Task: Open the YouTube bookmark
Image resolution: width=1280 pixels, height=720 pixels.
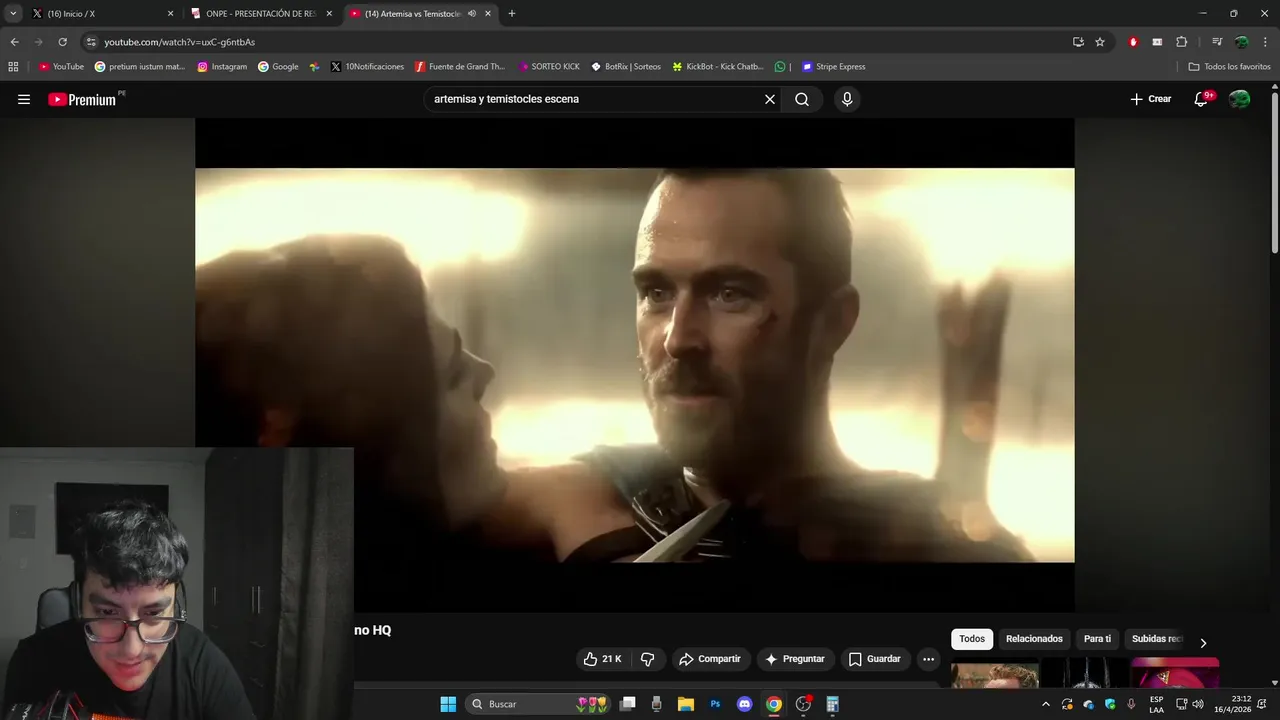Action: [61, 67]
